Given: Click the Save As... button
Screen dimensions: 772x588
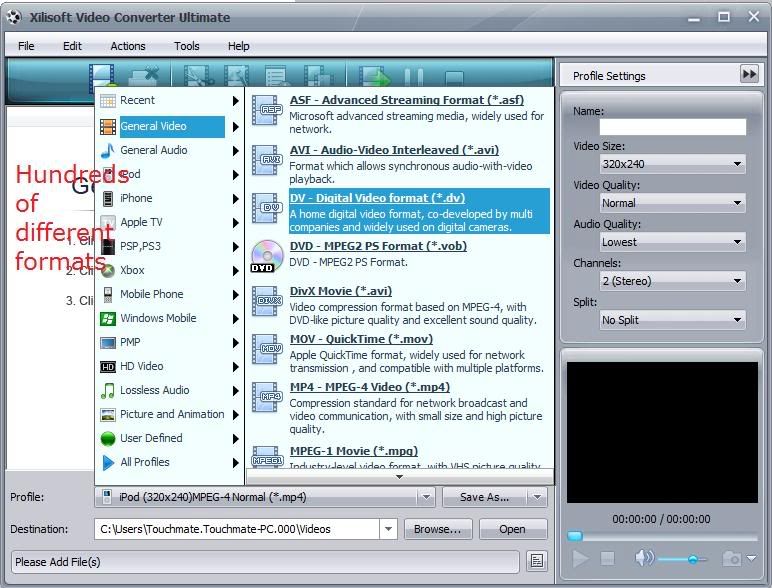Looking at the screenshot, I should coord(484,497).
